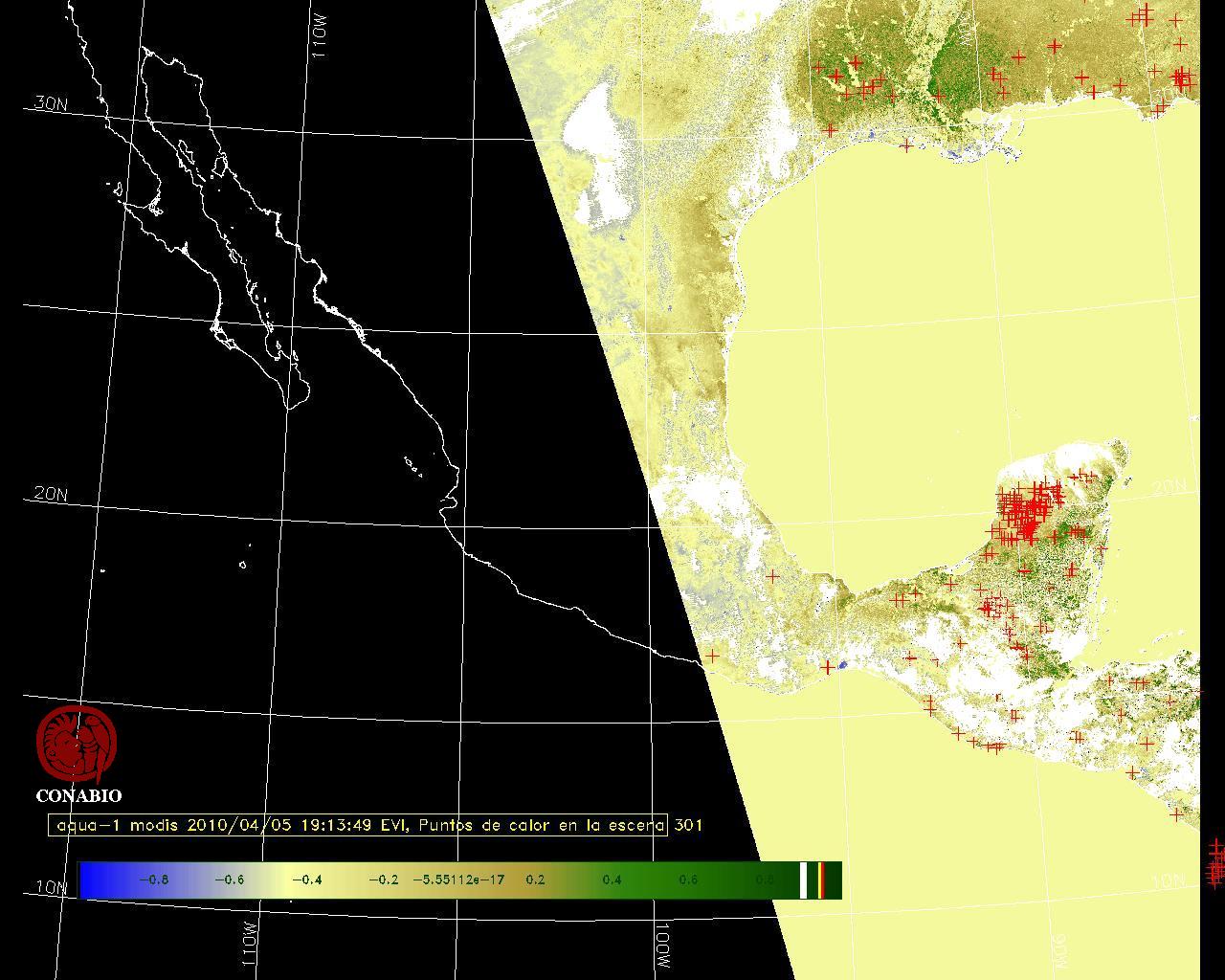Click the white stripe at the color bar end
Image resolution: width=1225 pixels, height=980 pixels.
click(804, 880)
